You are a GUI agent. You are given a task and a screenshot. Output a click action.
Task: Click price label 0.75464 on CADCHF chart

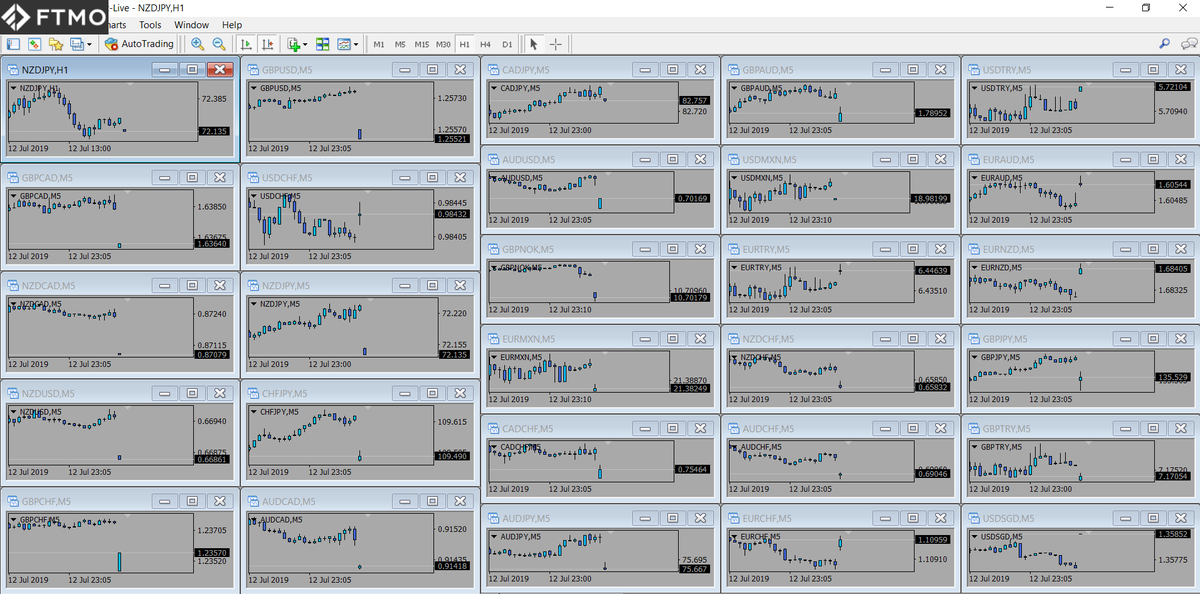692,469
